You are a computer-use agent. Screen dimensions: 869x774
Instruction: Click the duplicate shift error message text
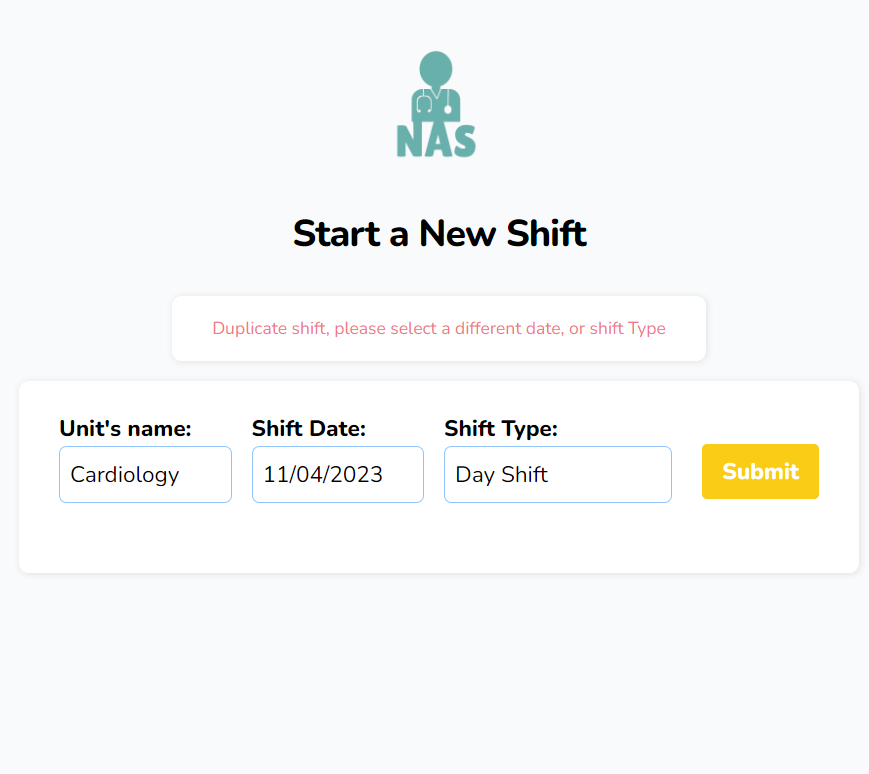439,329
